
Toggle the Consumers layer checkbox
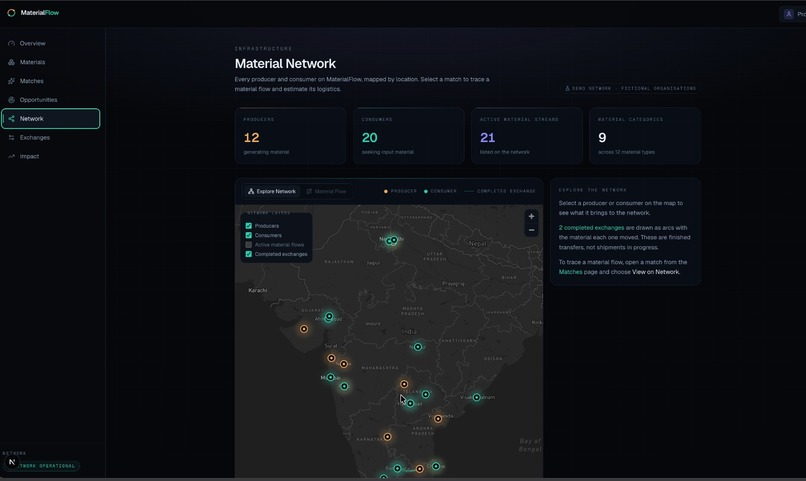pyautogui.click(x=248, y=235)
